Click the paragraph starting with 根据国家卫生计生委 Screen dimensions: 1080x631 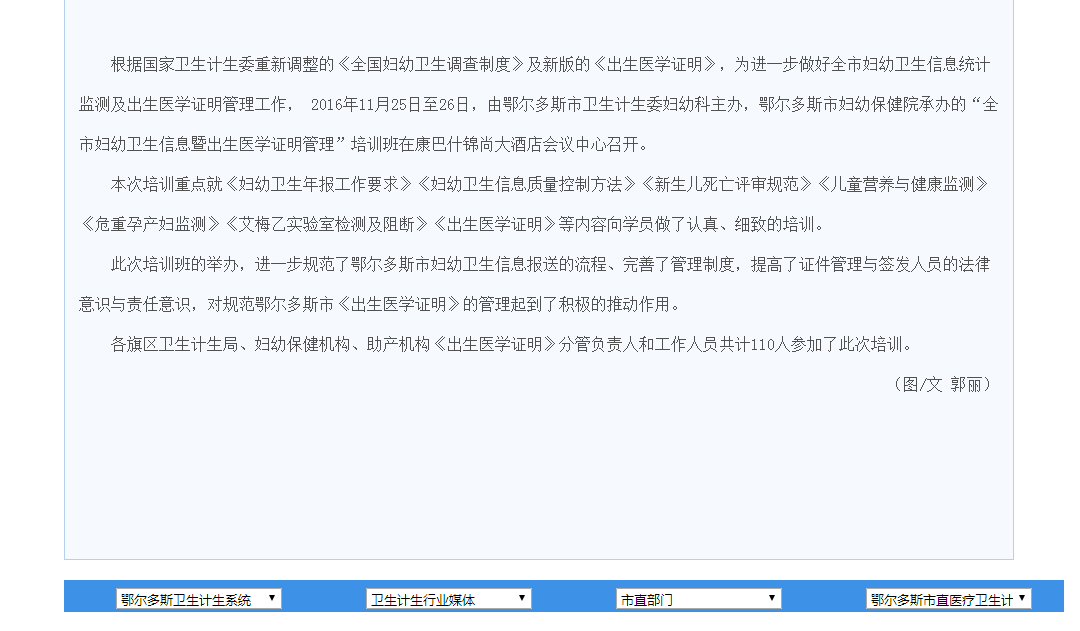point(539,104)
